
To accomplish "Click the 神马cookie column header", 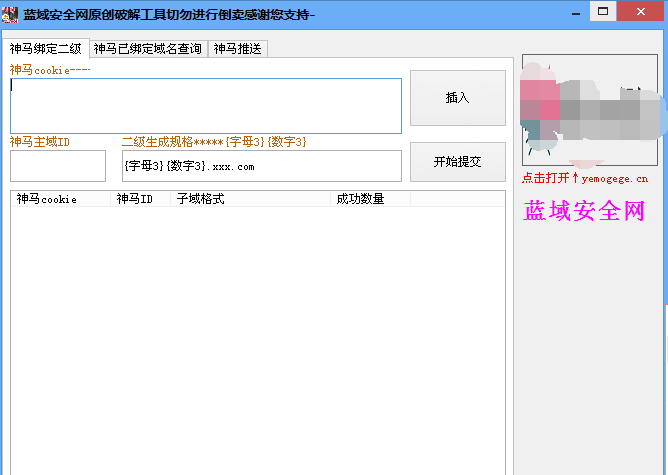I will [x=60, y=199].
